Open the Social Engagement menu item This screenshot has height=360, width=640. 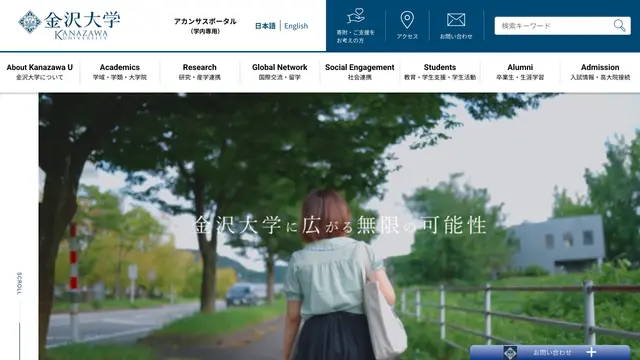click(x=360, y=71)
